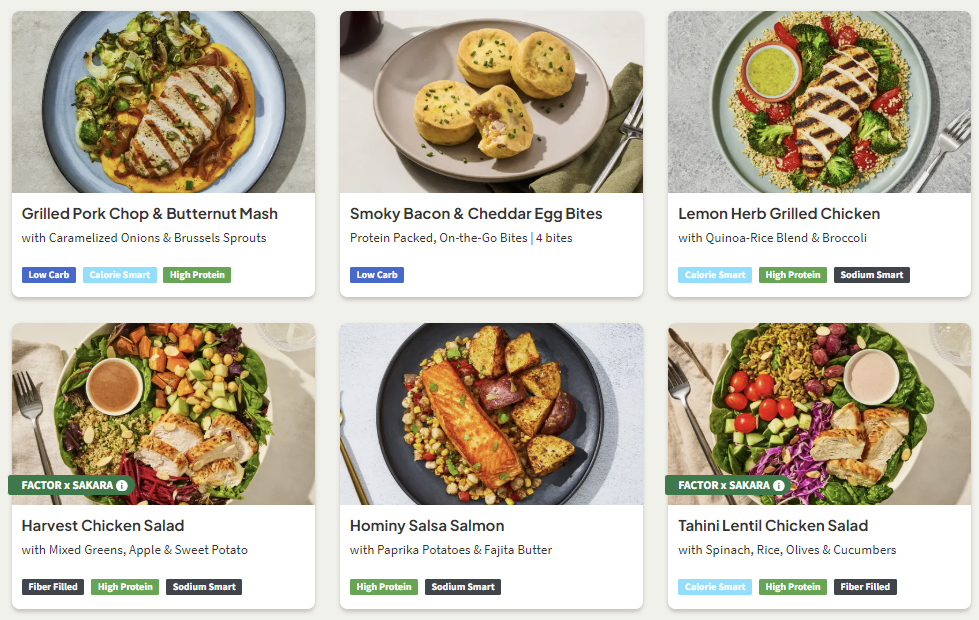Click Smoky Bacon & Cheddar Egg Bites title
Image resolution: width=979 pixels, height=620 pixels.
click(476, 214)
